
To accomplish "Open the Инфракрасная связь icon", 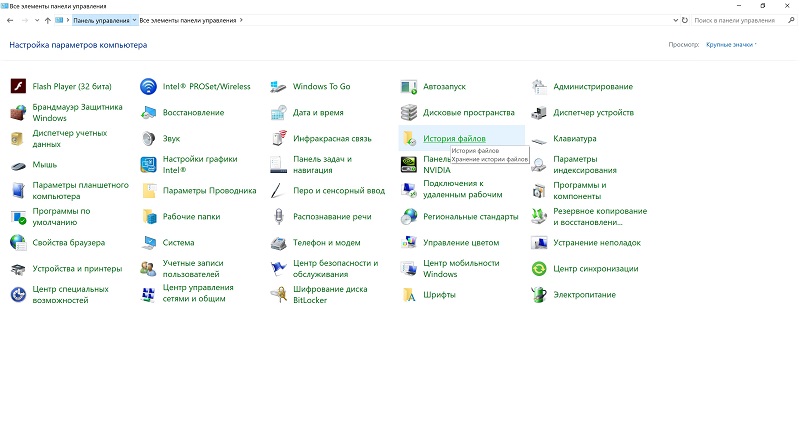I will pos(279,138).
